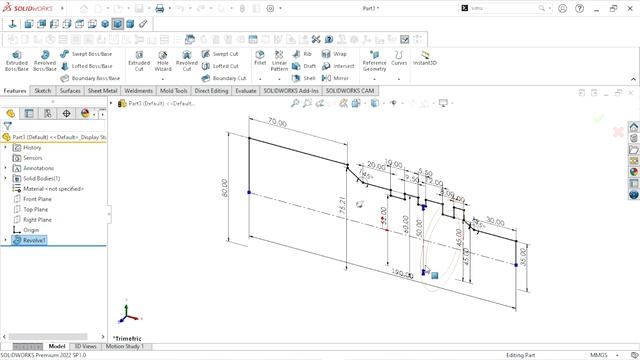Image resolution: width=640 pixels, height=360 pixels.
Task: Select the Extruded Cut tool
Action: (139, 61)
